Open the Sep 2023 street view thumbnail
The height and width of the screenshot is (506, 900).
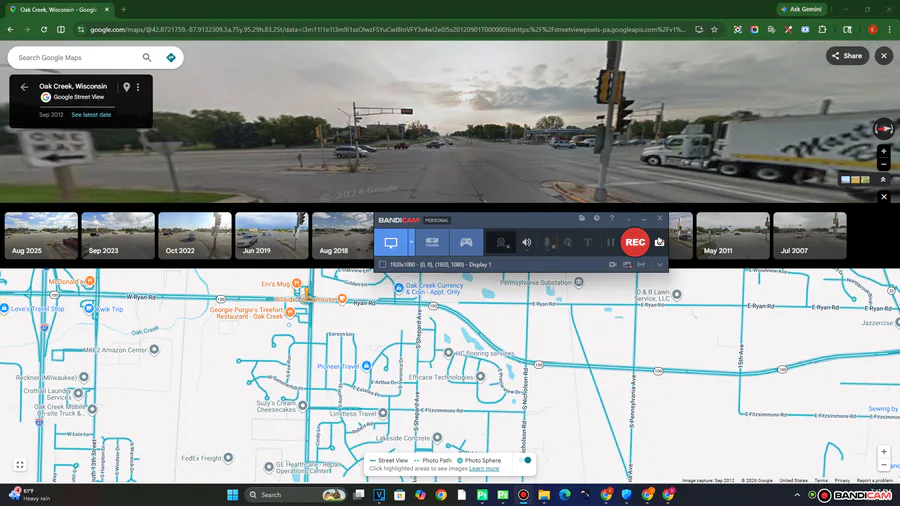click(118, 235)
